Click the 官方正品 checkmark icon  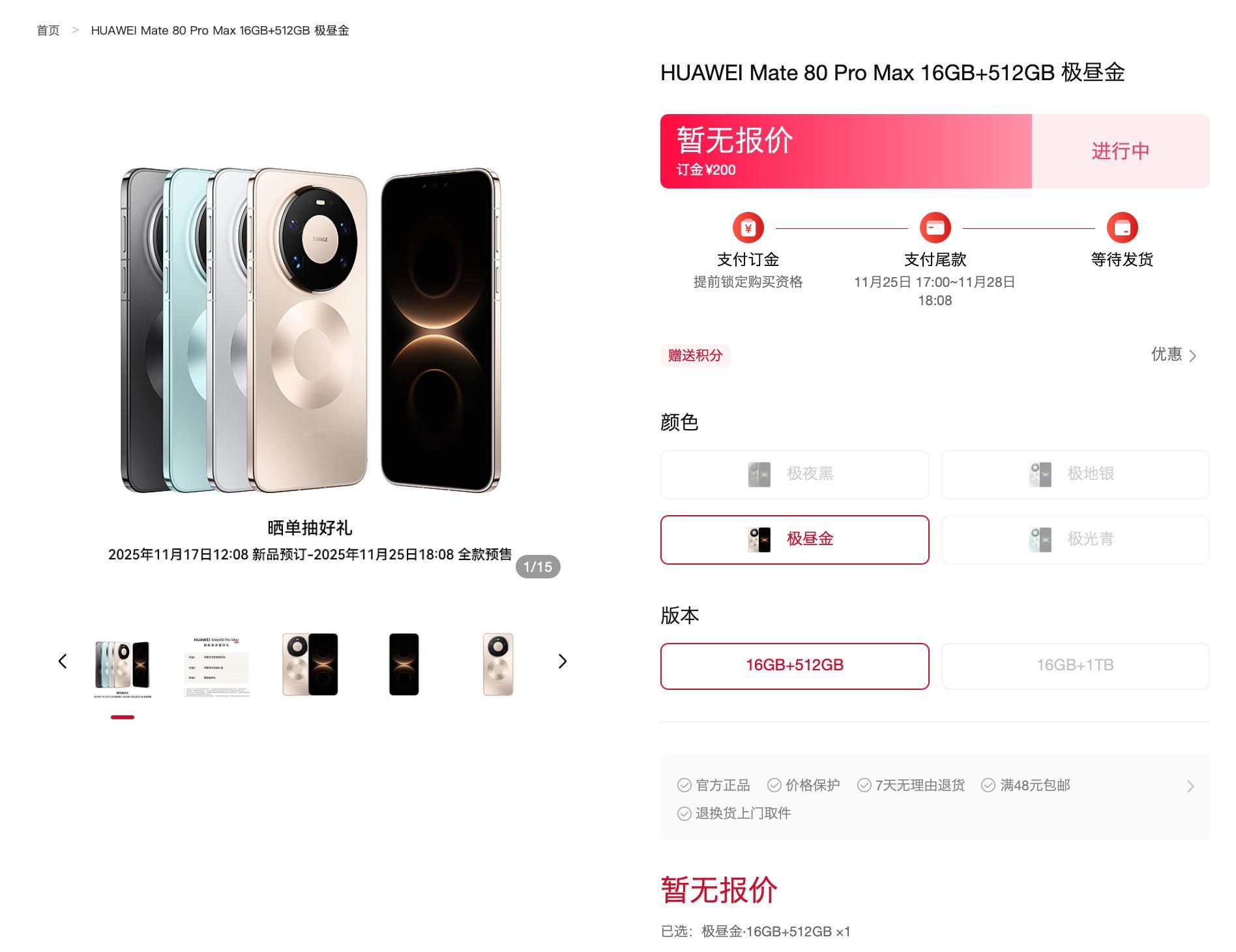[x=684, y=785]
